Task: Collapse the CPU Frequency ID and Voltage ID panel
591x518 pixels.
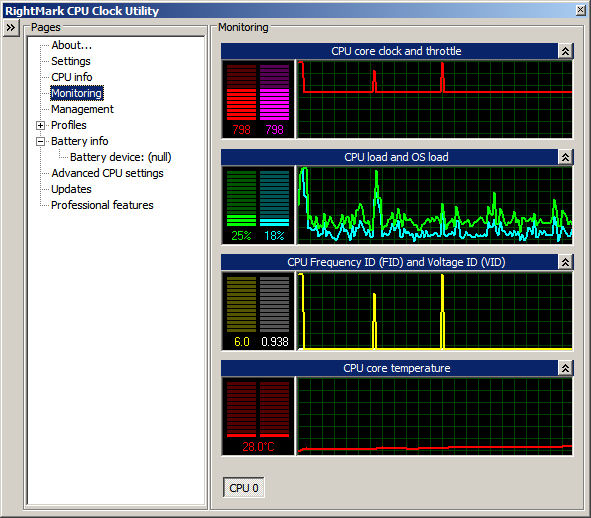Action: pyautogui.click(x=565, y=262)
